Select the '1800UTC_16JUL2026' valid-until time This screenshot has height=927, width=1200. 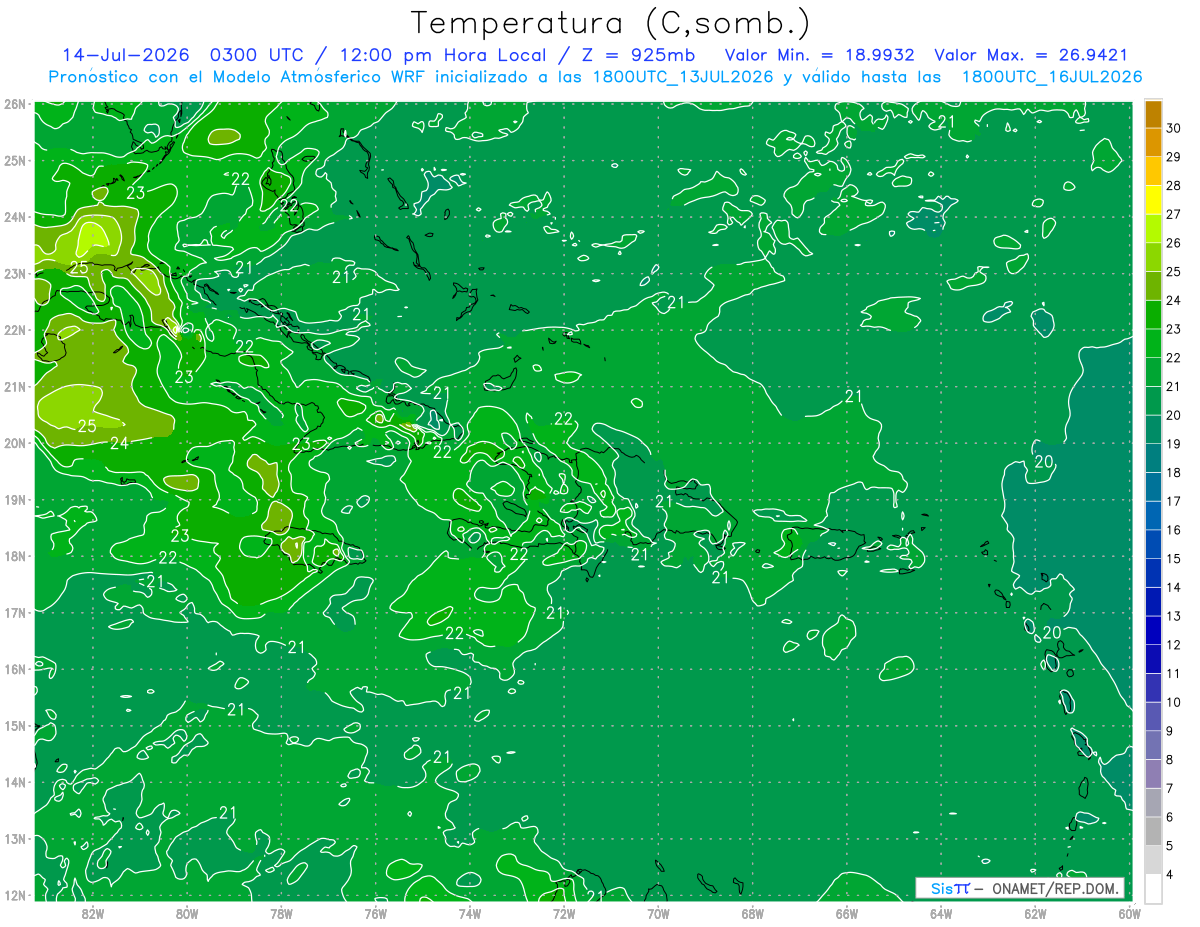point(1052,77)
